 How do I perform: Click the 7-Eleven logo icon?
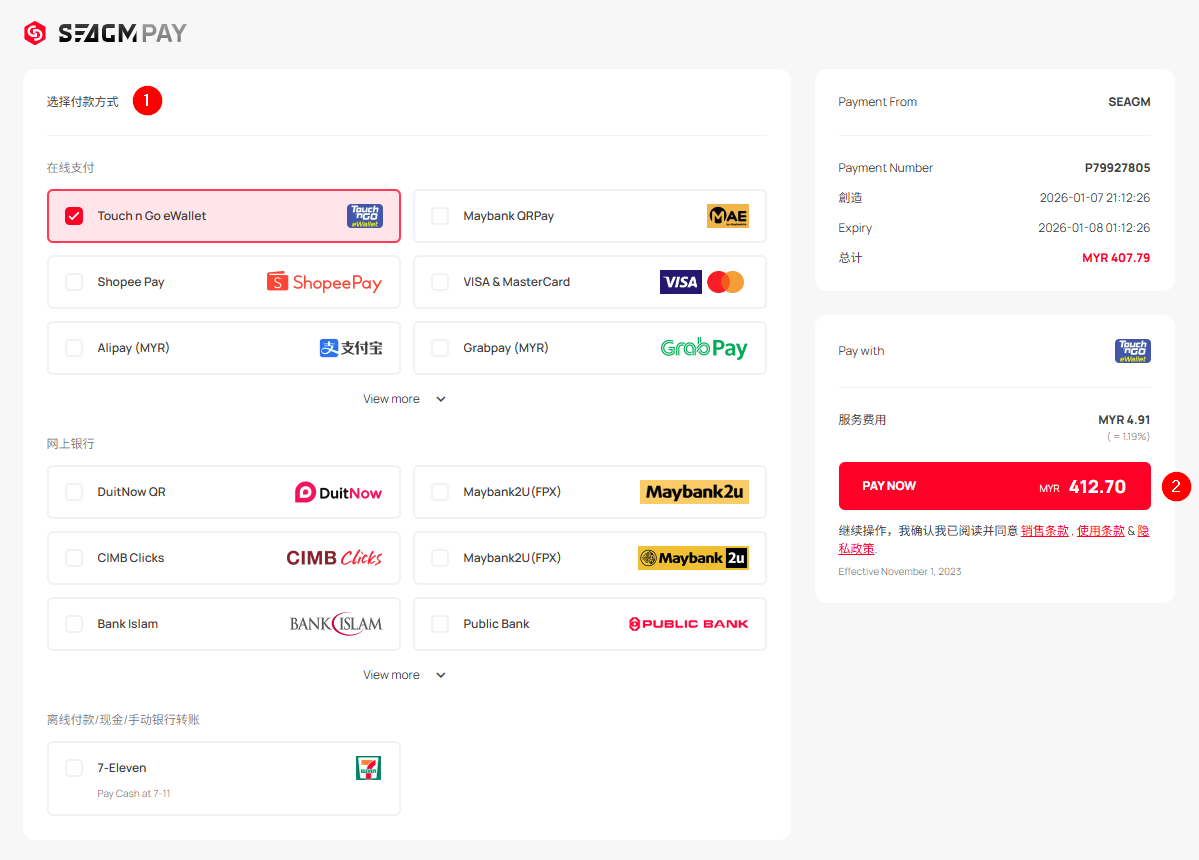[368, 768]
